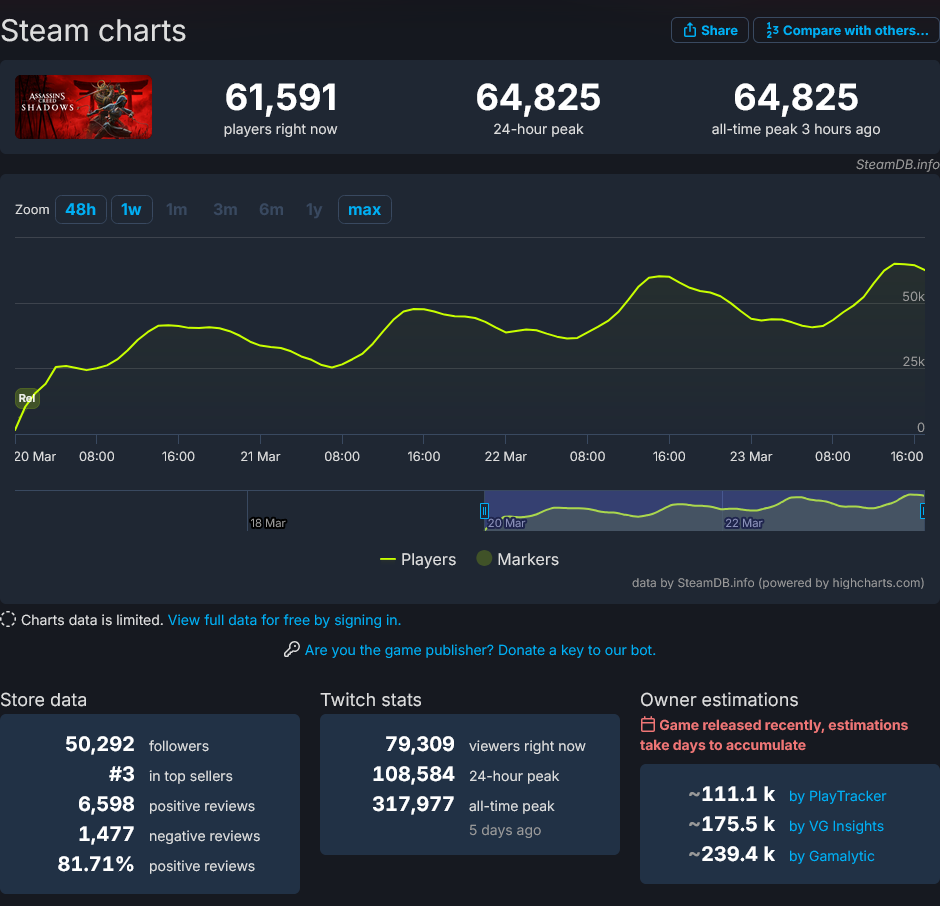Open the VG Insights estimation link
Viewport: 940px width, 906px height.
coord(836,826)
